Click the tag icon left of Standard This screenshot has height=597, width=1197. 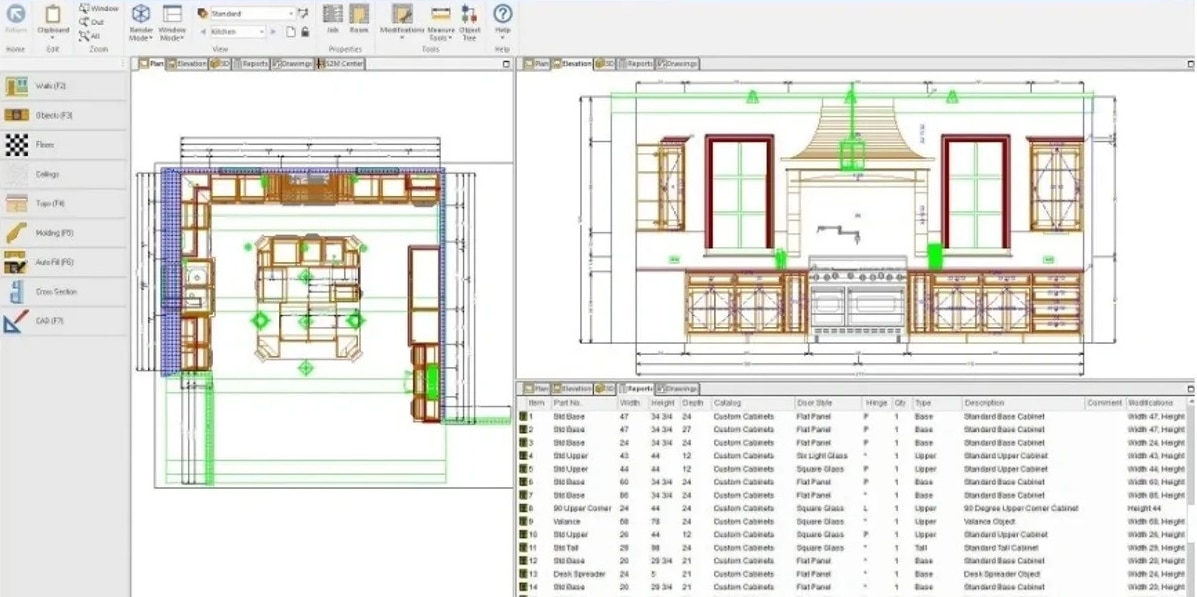(202, 14)
